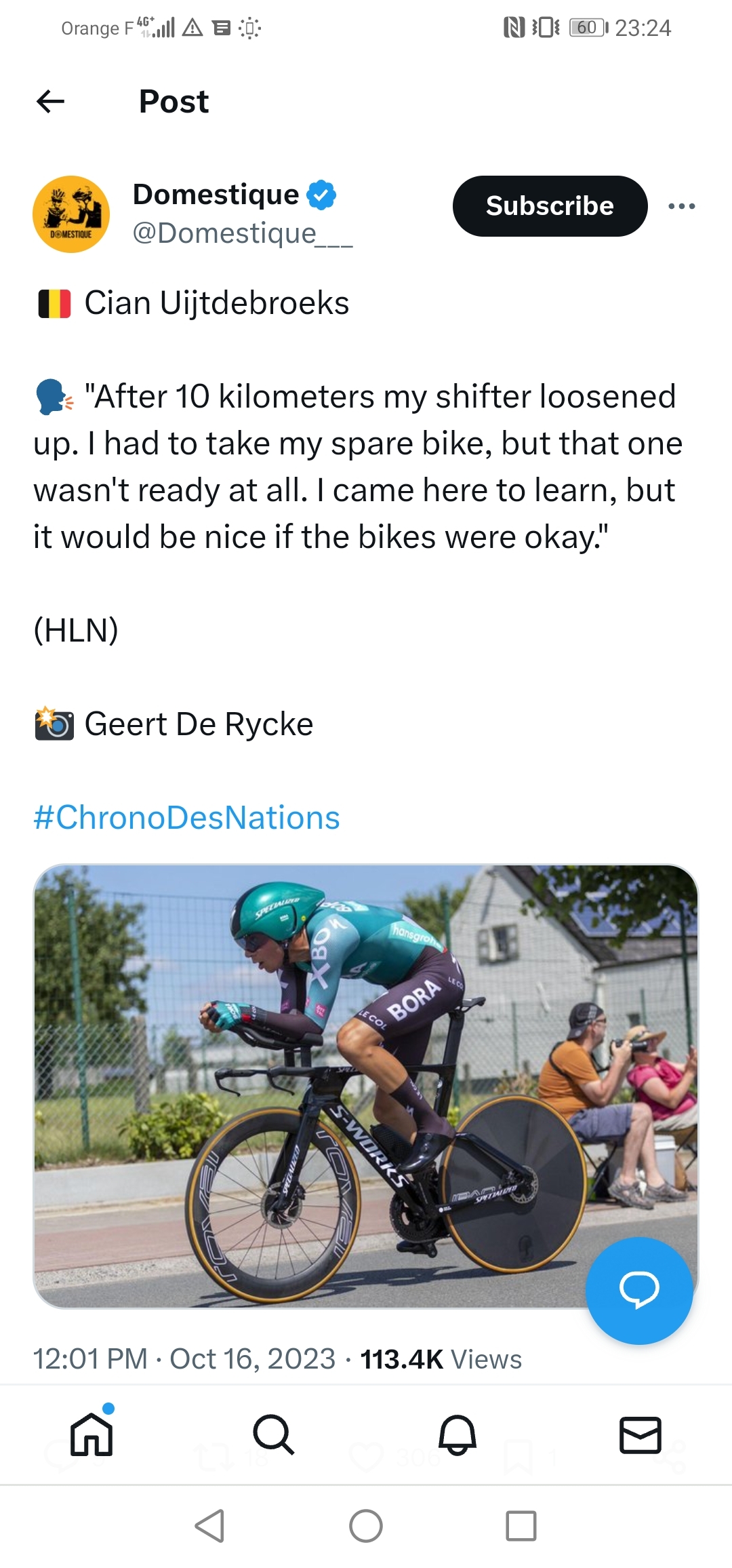The width and height of the screenshot is (732, 1568).
Task: Open the #ChronoDesNations hashtag
Action: click(186, 817)
